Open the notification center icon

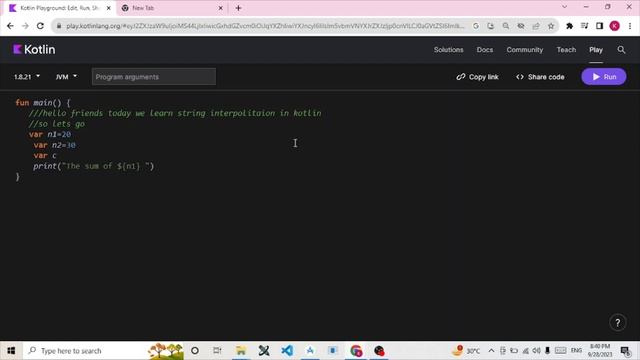coord(625,351)
